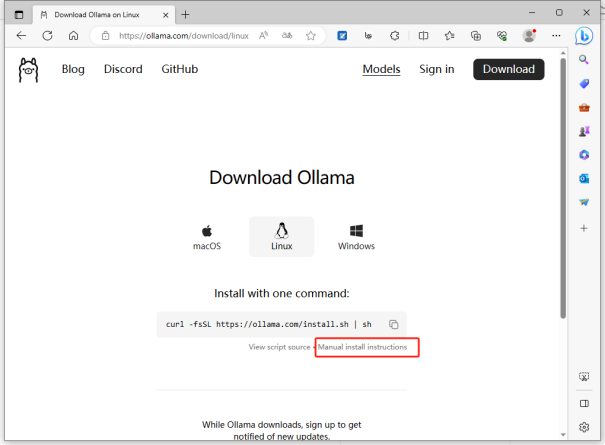This screenshot has height=445, width=605.
Task: Open the Discord link
Action: coord(123,69)
